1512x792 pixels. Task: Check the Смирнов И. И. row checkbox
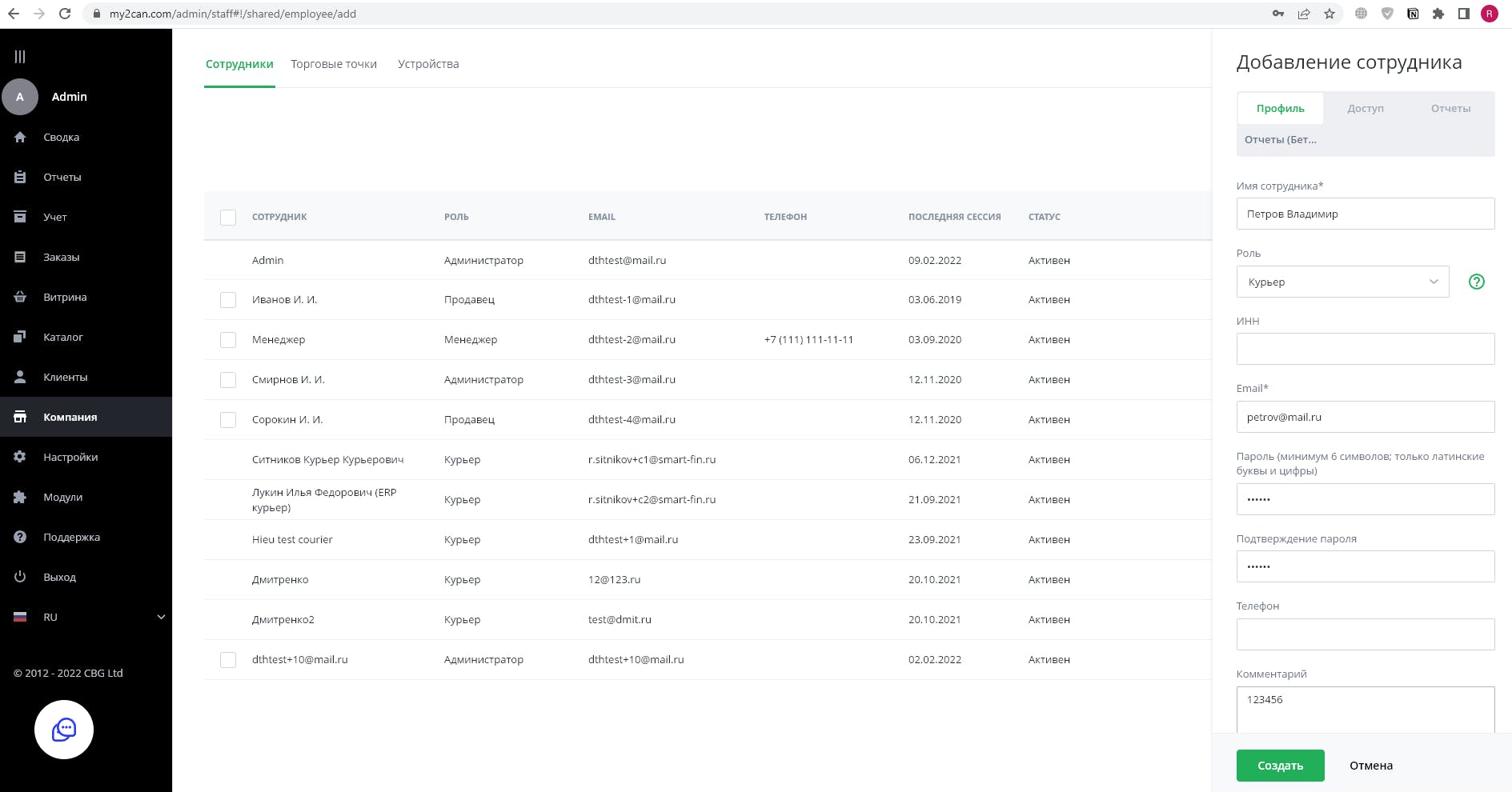click(228, 380)
